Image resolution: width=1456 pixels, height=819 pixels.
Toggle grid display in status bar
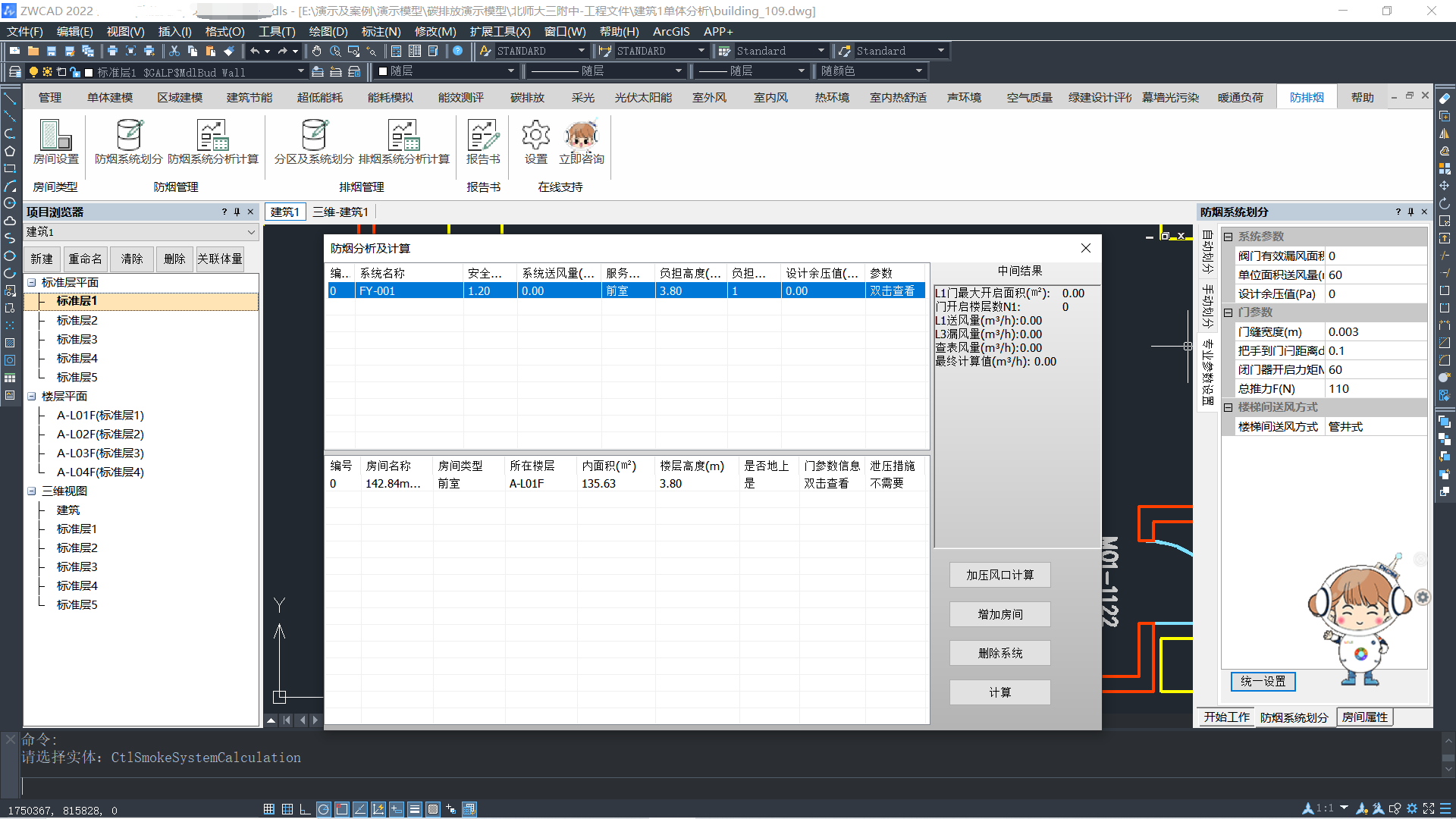point(287,809)
